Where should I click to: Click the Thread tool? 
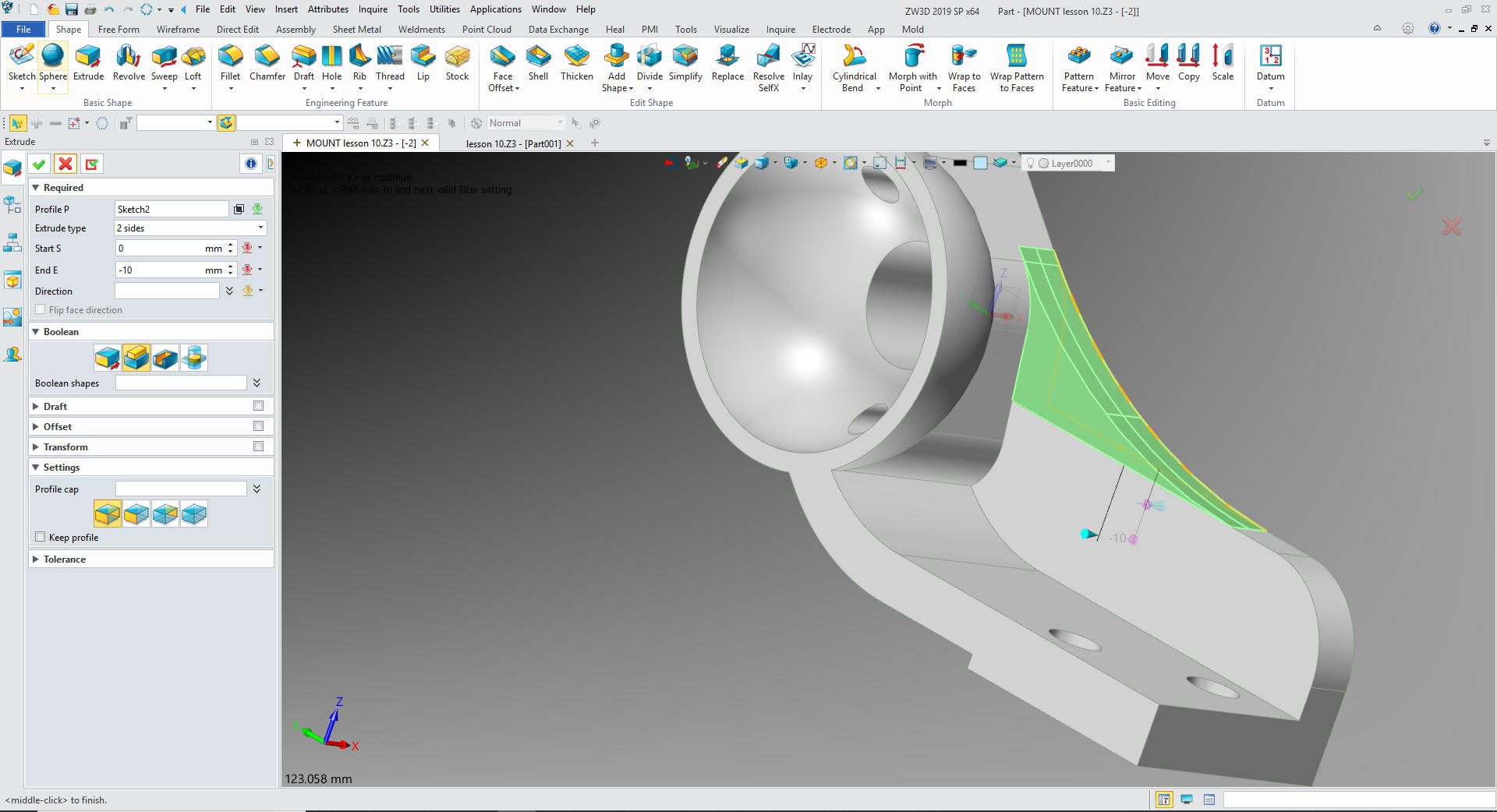click(x=390, y=62)
